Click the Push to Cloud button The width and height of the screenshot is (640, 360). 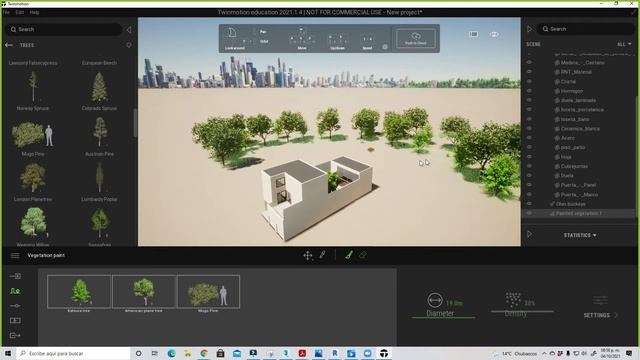click(416, 38)
